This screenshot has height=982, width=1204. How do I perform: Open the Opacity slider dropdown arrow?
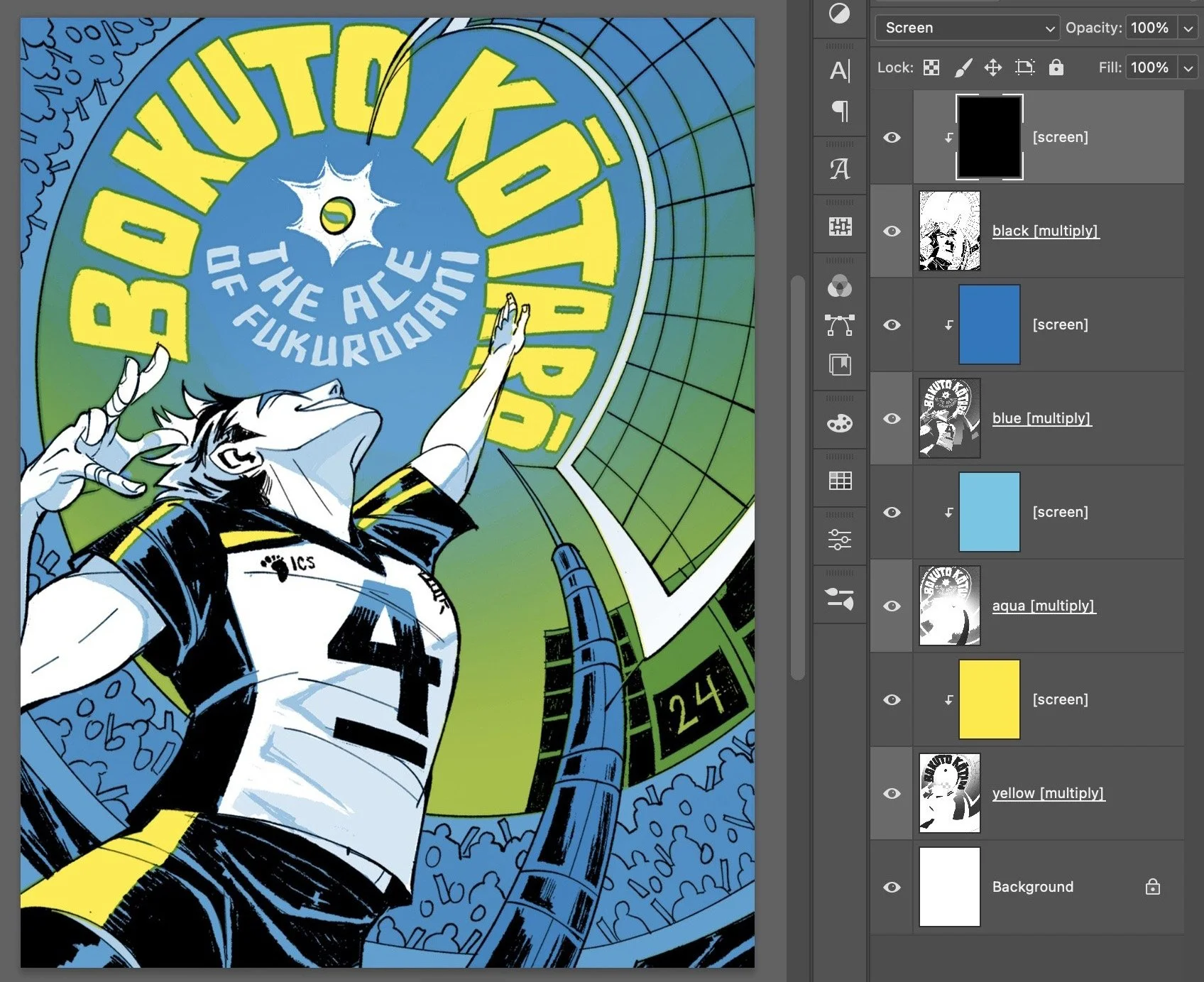click(1188, 28)
